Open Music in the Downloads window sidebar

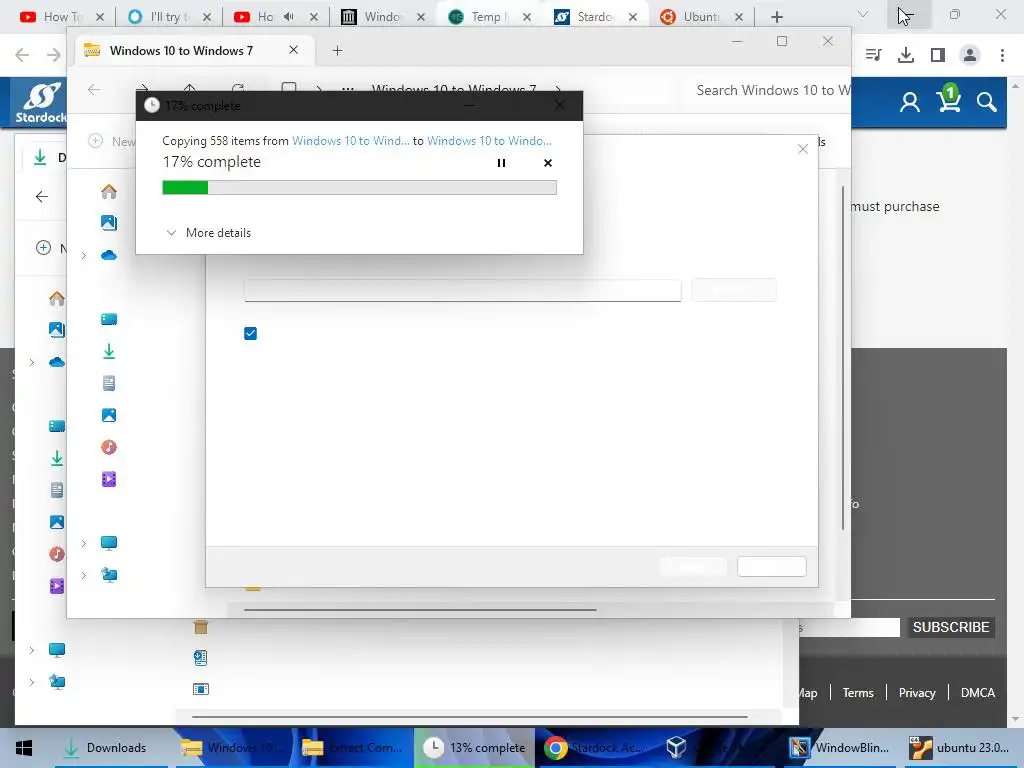coord(57,554)
